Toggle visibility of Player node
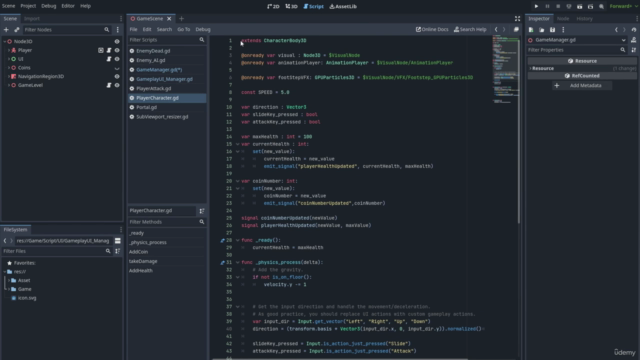Image resolution: width=640 pixels, height=360 pixels. pos(117,50)
